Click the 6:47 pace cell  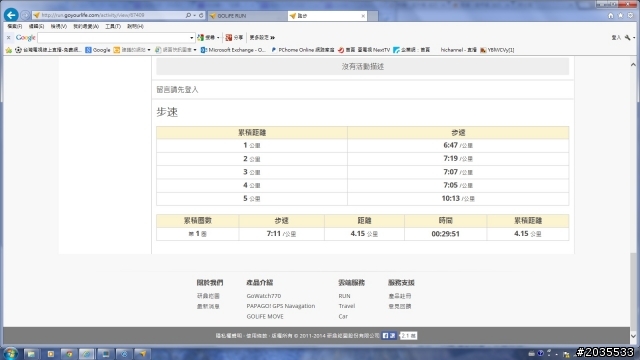pos(458,145)
